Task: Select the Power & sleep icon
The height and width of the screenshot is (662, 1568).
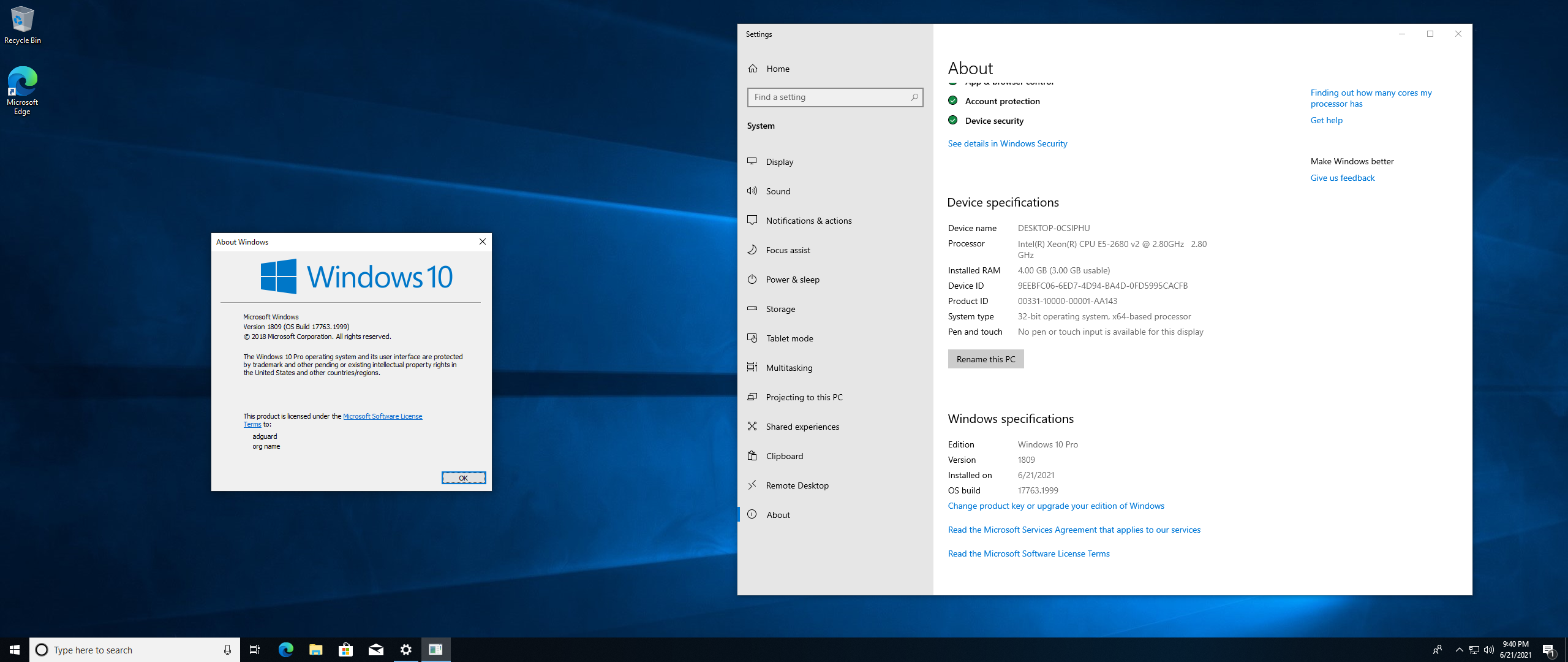Action: point(752,279)
